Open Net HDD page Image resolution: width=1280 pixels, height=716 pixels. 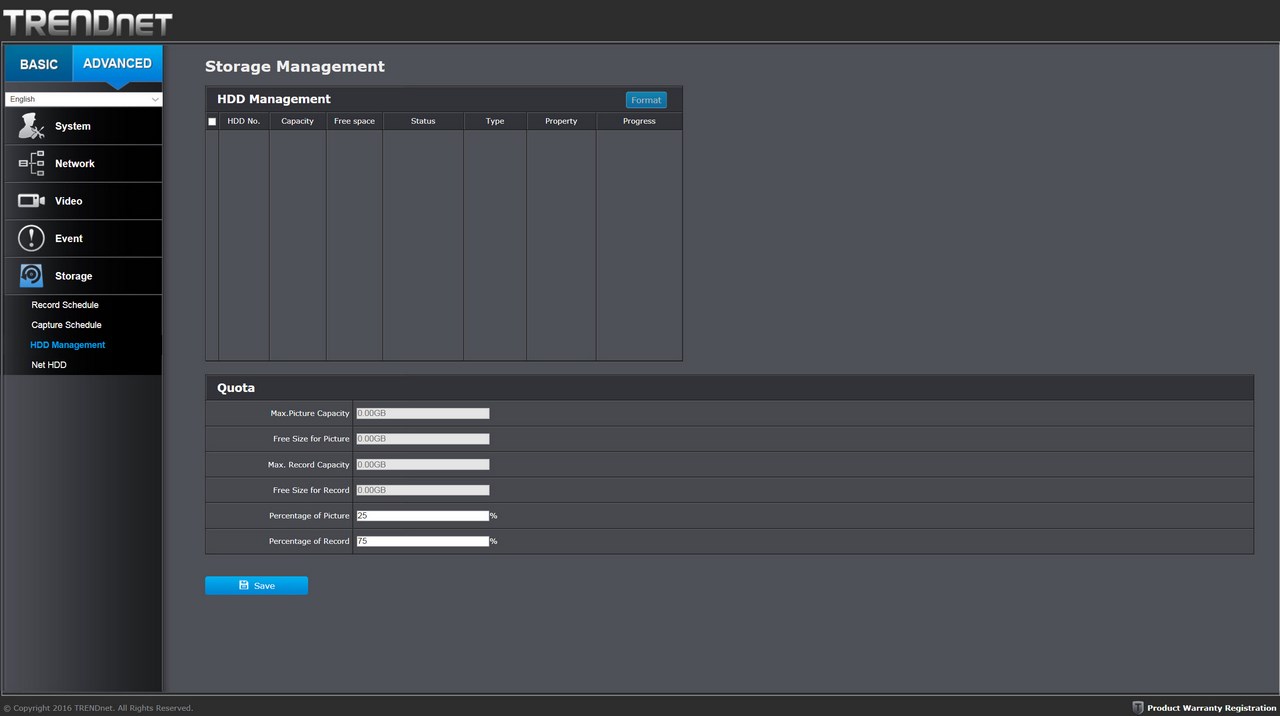tap(49, 365)
